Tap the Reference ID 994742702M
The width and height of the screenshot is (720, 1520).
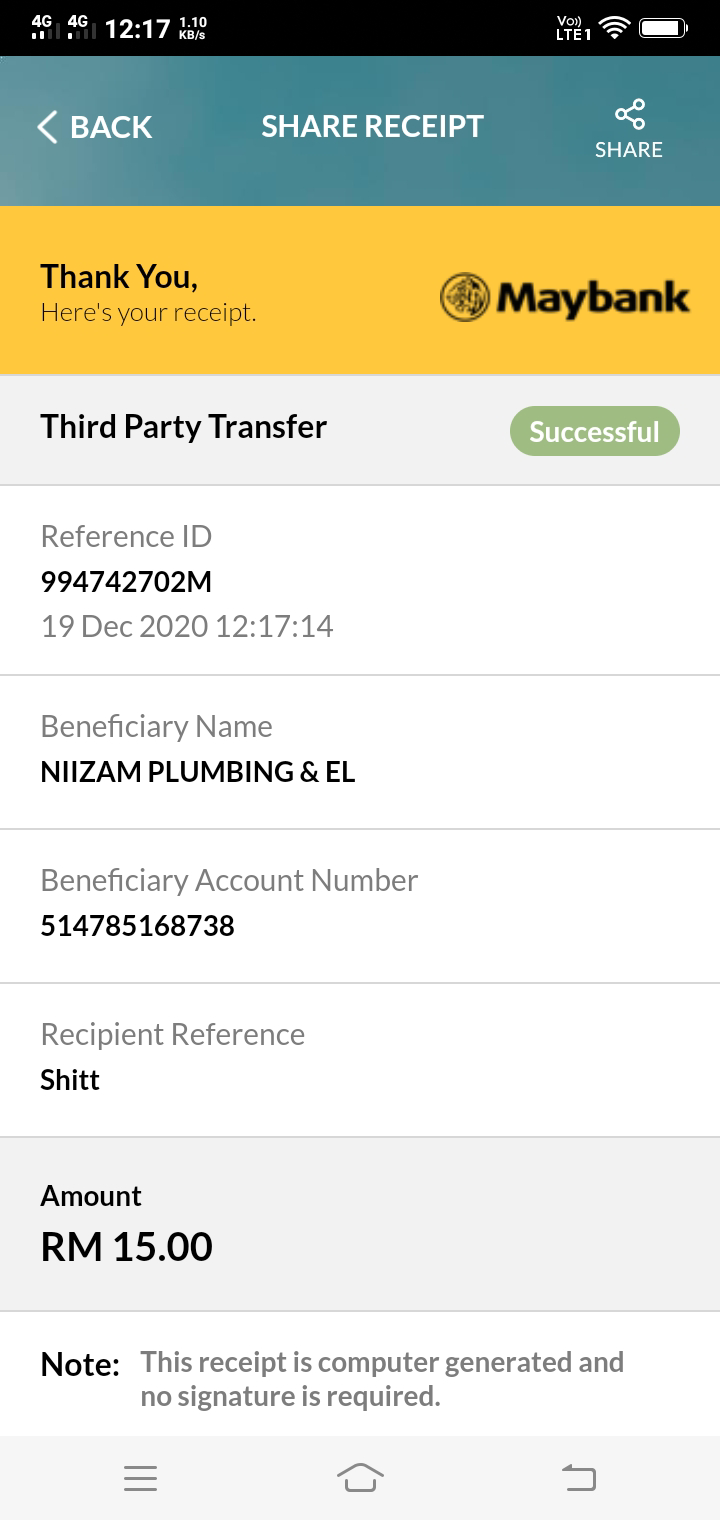126,581
